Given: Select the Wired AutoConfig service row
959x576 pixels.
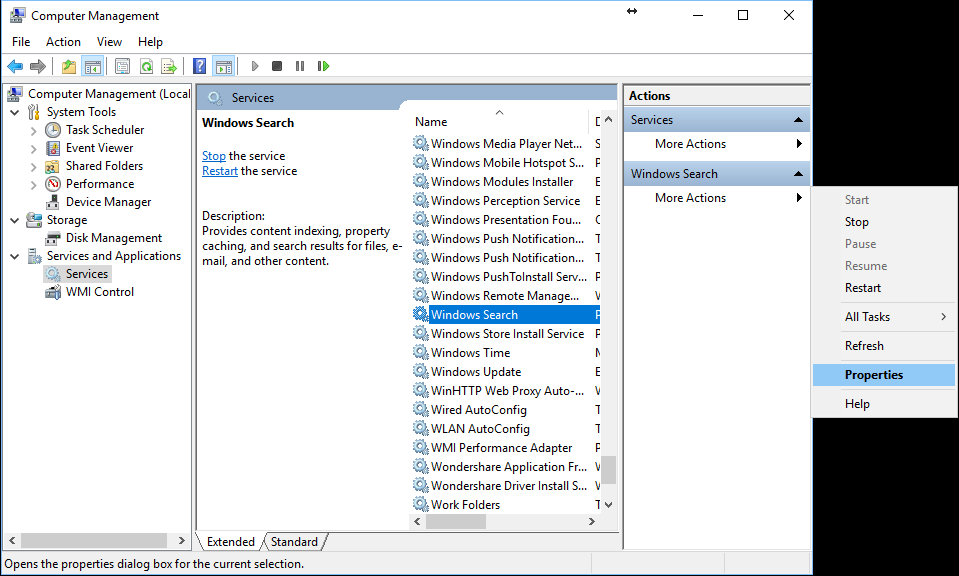Looking at the screenshot, I should pyautogui.click(x=505, y=410).
